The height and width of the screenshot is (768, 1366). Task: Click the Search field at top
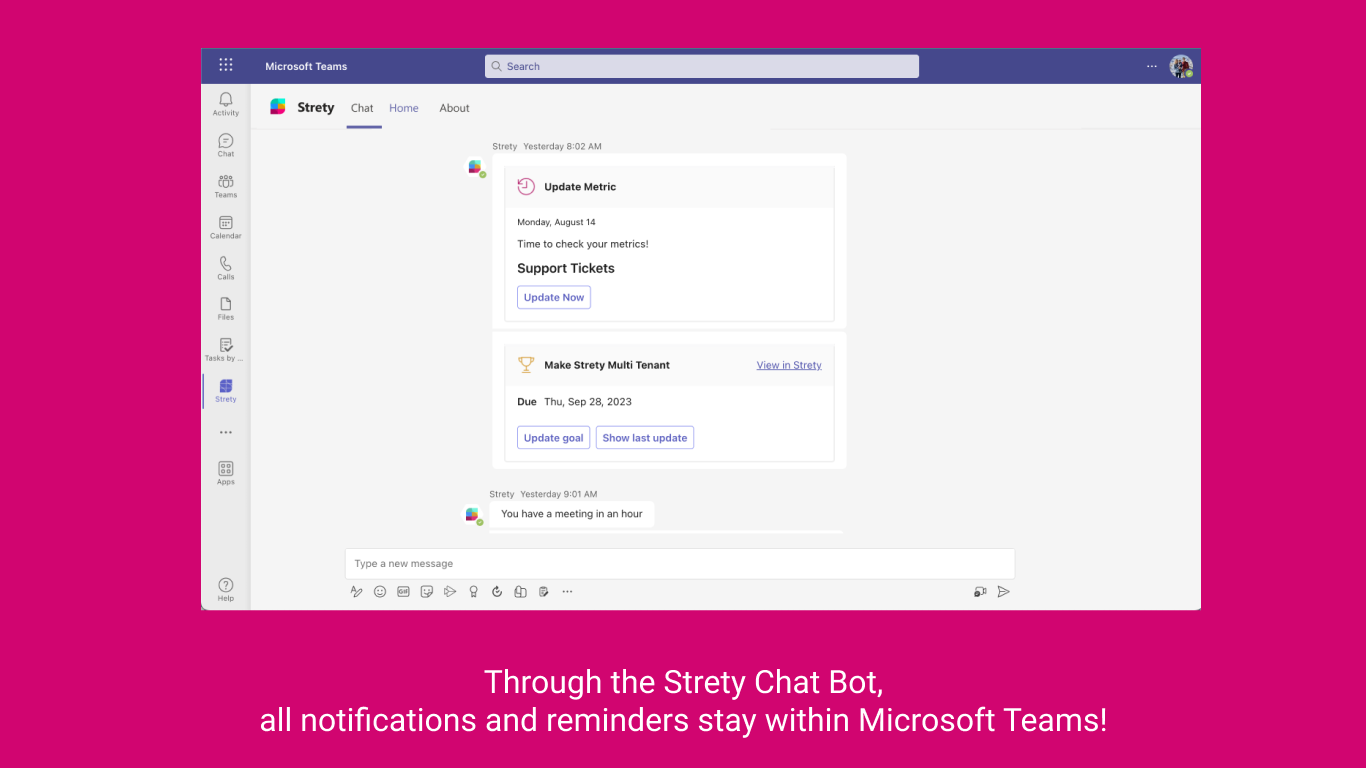(702, 66)
